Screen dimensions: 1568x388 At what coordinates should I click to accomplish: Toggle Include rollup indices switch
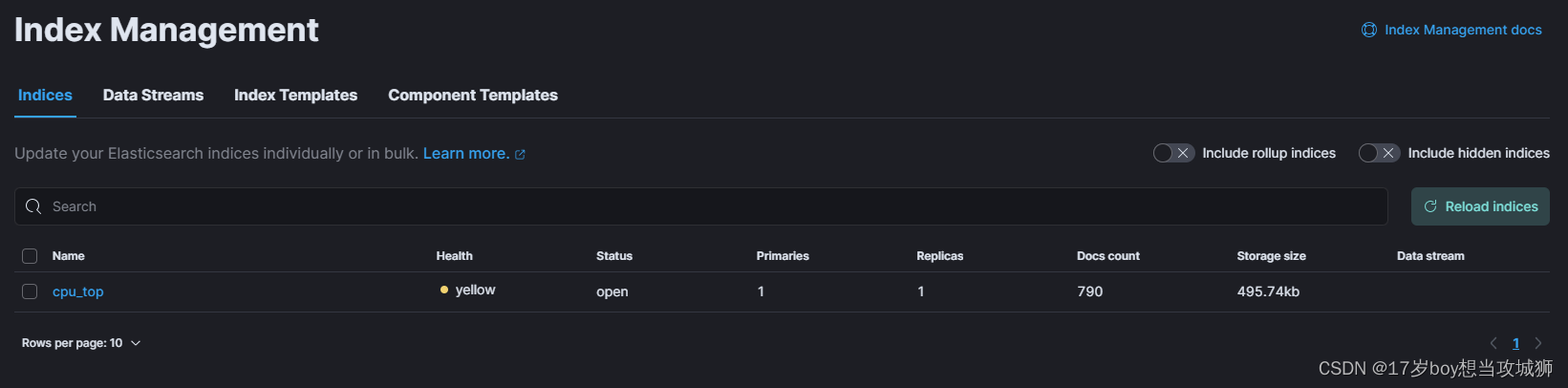1173,153
